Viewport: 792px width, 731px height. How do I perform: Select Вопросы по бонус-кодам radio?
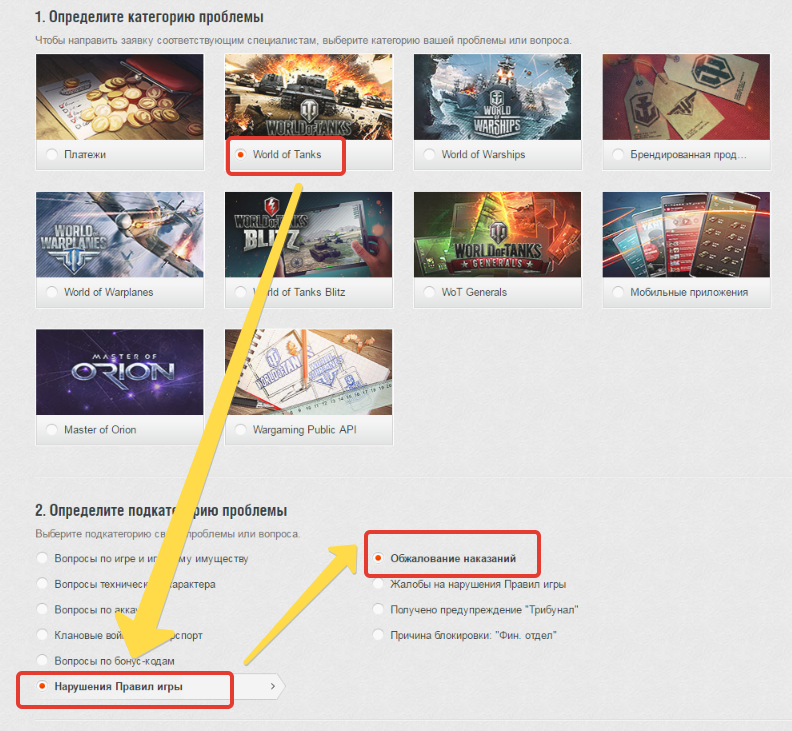[x=42, y=660]
